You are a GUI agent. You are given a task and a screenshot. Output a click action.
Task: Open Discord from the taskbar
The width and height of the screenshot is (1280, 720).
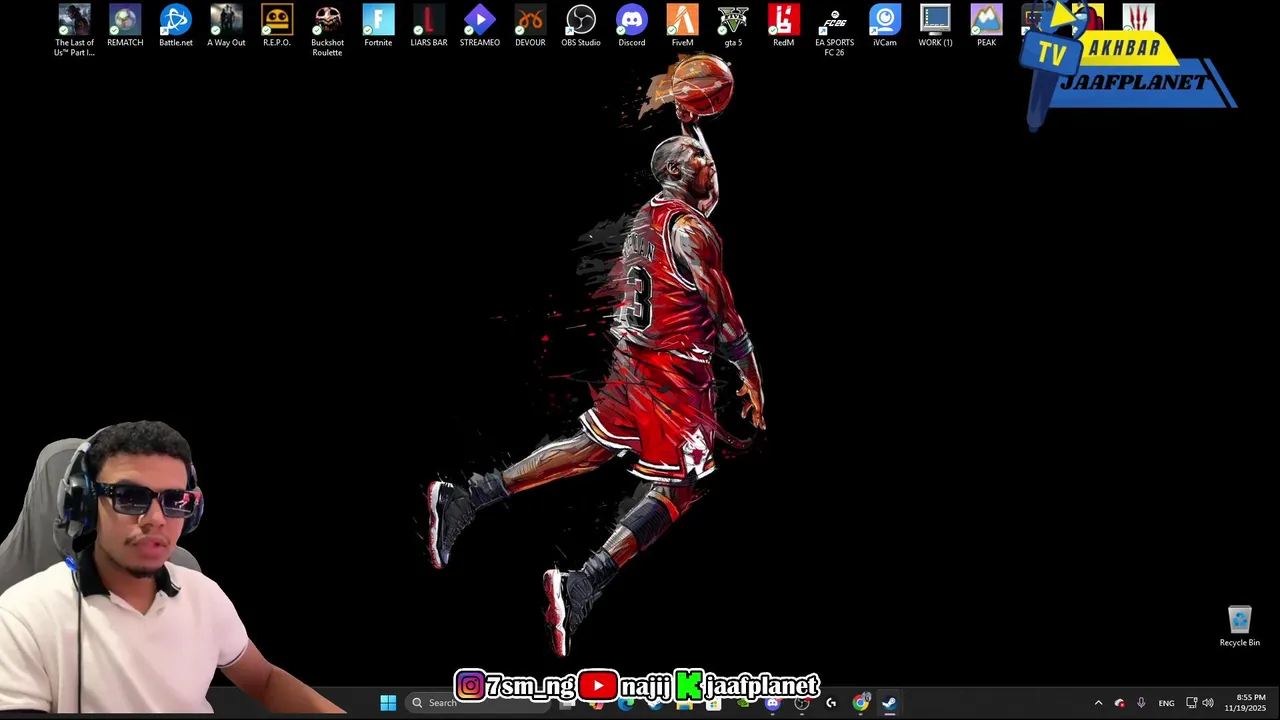(x=772, y=703)
